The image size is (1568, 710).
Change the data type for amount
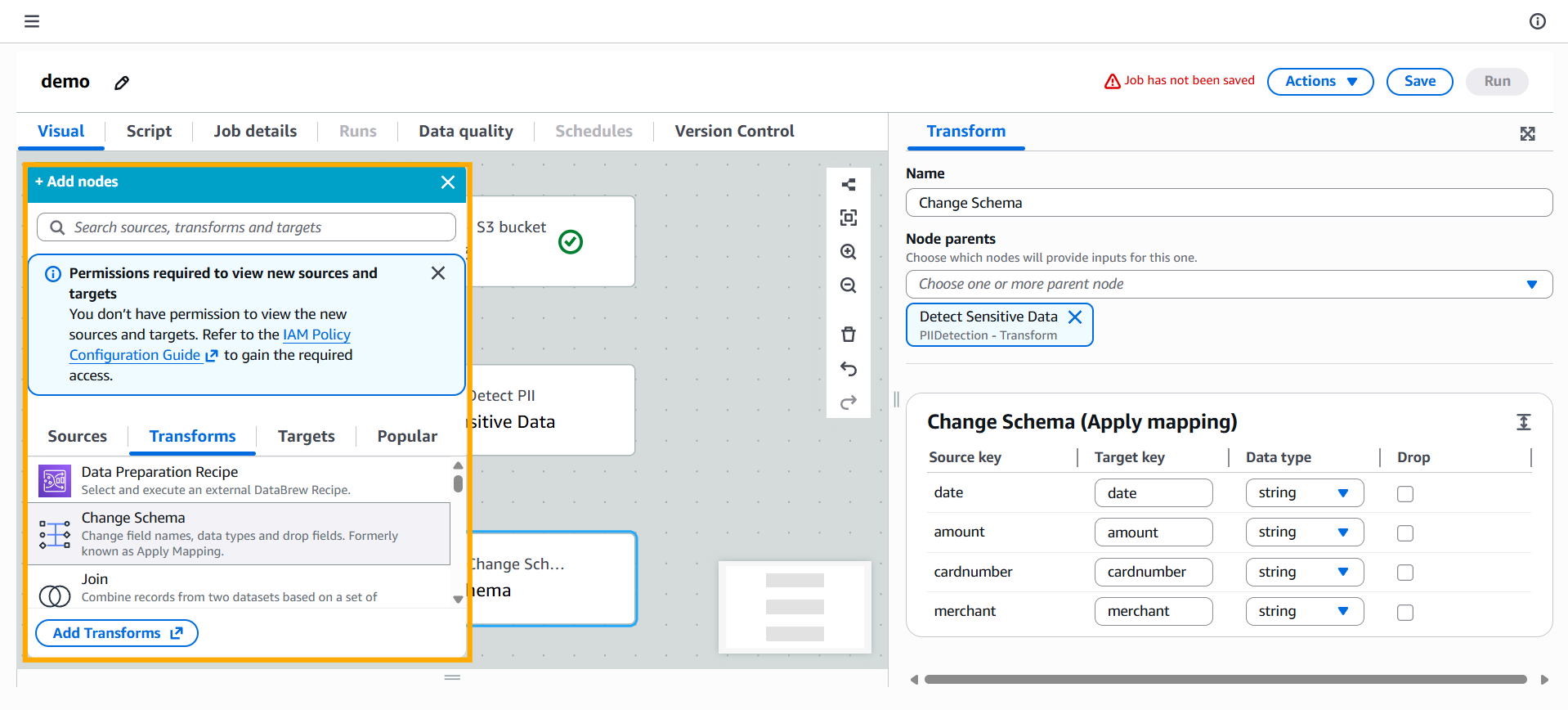(x=1305, y=532)
